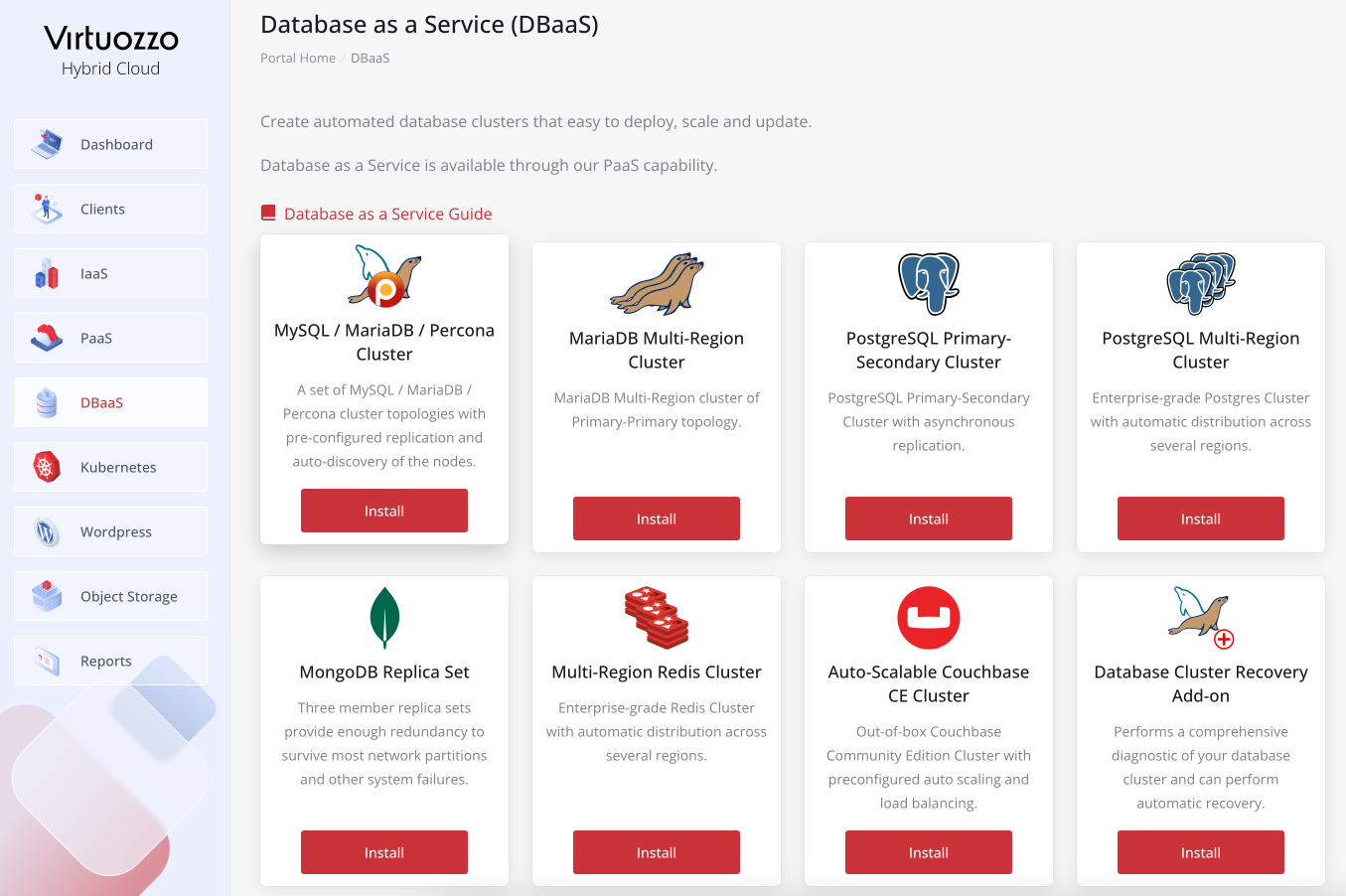The height and width of the screenshot is (896, 1346).
Task: Install the MySQL / MariaDB / Percona Cluster
Action: [x=384, y=511]
